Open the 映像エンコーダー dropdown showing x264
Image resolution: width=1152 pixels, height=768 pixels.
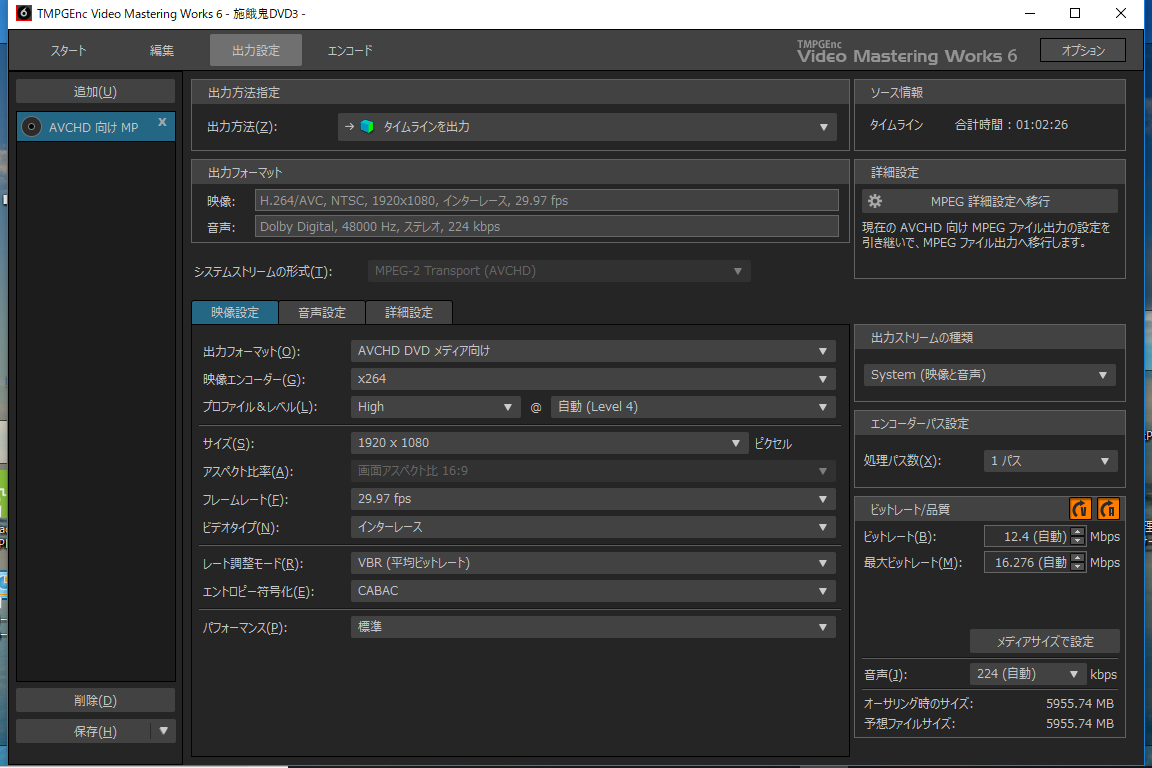pyautogui.click(x=593, y=379)
